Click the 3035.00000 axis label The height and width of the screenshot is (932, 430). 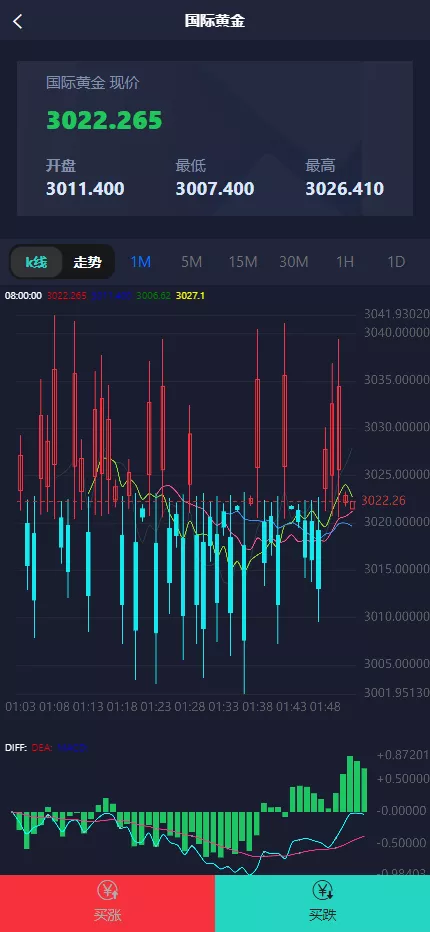(397, 379)
